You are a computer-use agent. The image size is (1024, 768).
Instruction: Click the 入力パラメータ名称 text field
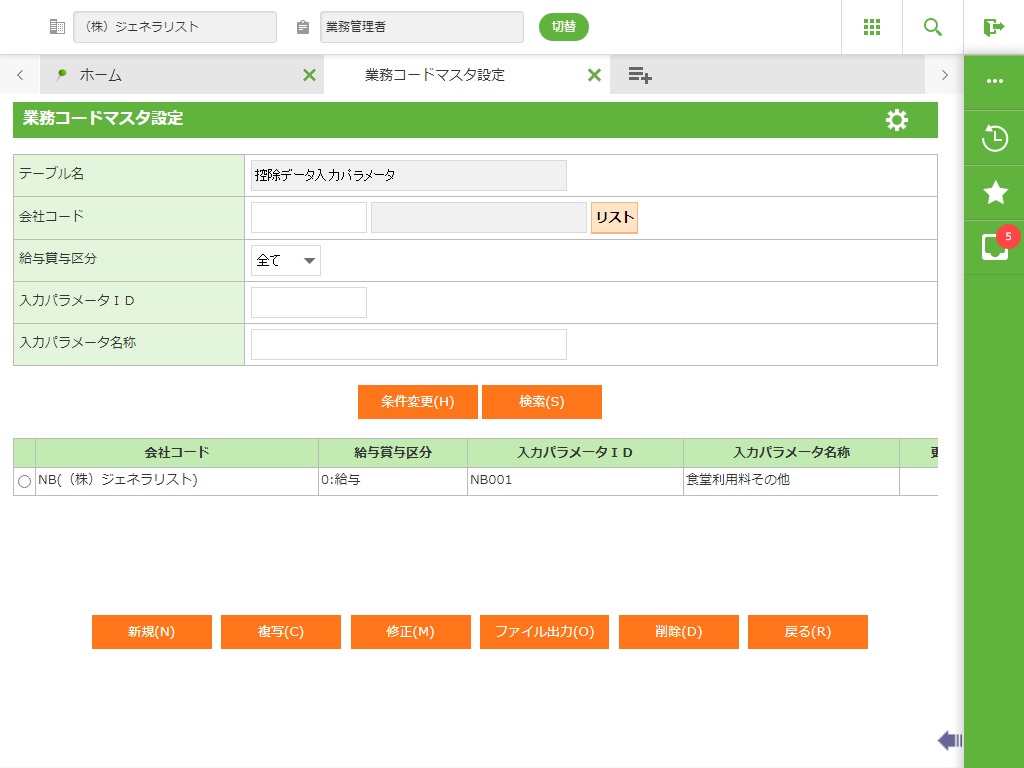[408, 344]
